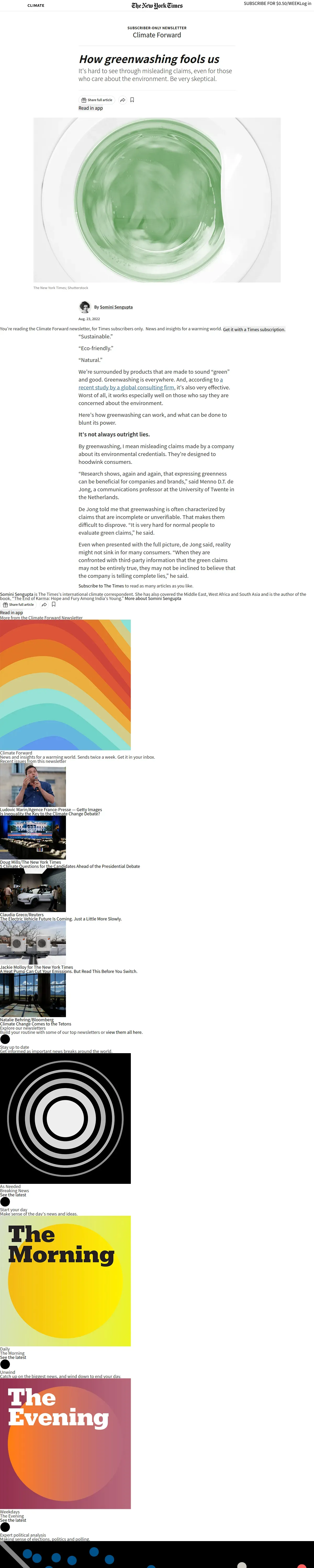Open the green washing machine hero image
The image size is (314, 1568).
click(157, 200)
